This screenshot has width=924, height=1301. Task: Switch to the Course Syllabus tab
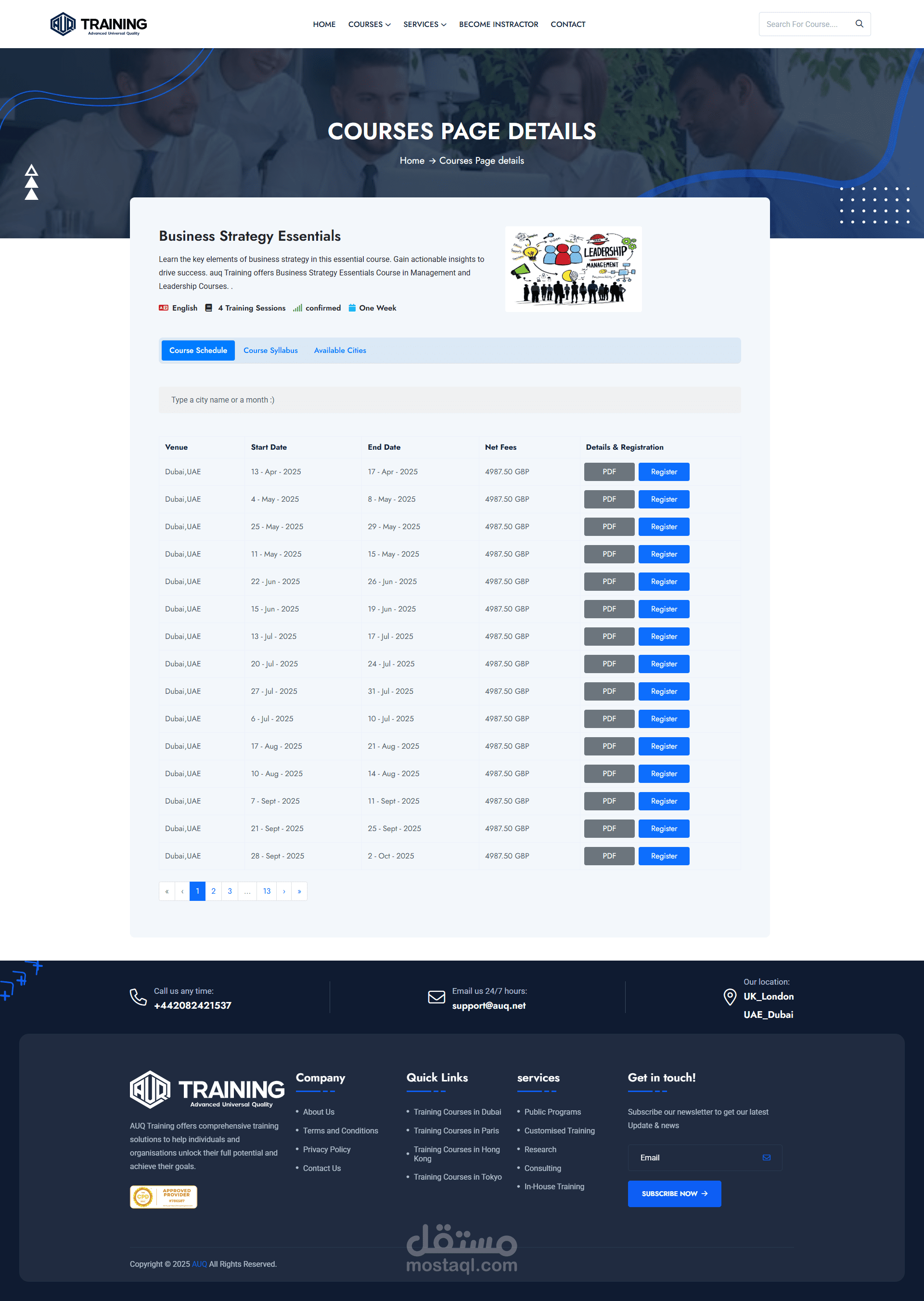pyautogui.click(x=270, y=351)
